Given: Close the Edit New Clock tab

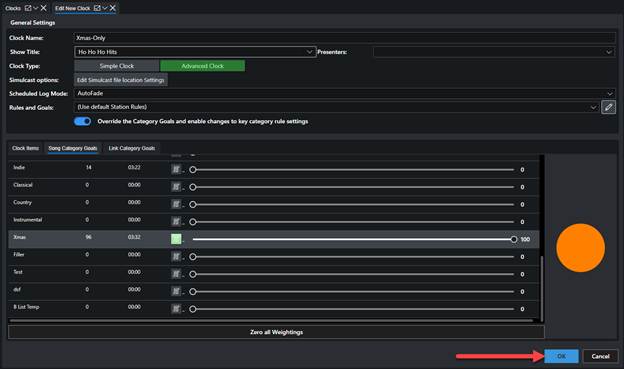Looking at the screenshot, I should (113, 8).
